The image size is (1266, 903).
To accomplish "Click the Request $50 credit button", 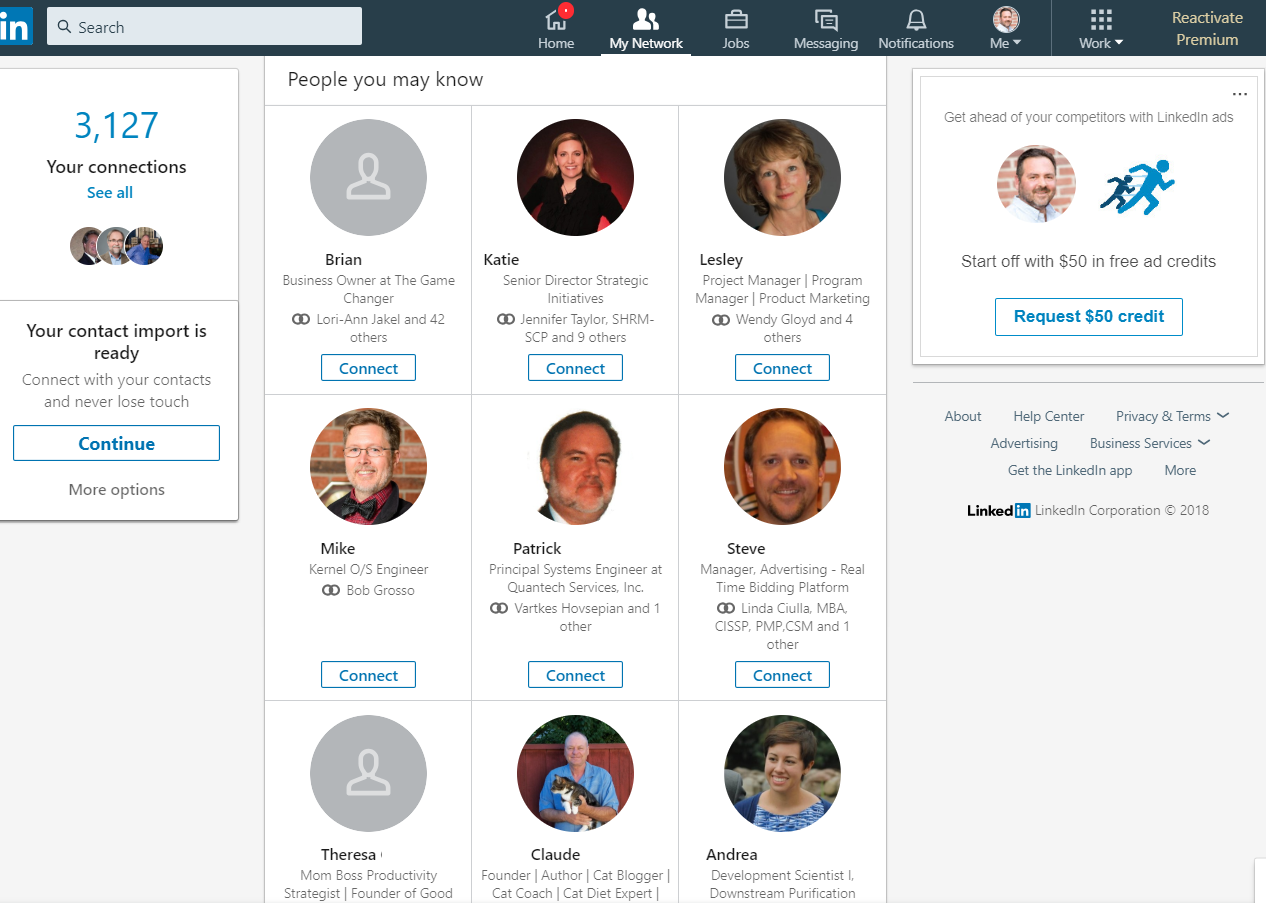I will pyautogui.click(x=1088, y=316).
